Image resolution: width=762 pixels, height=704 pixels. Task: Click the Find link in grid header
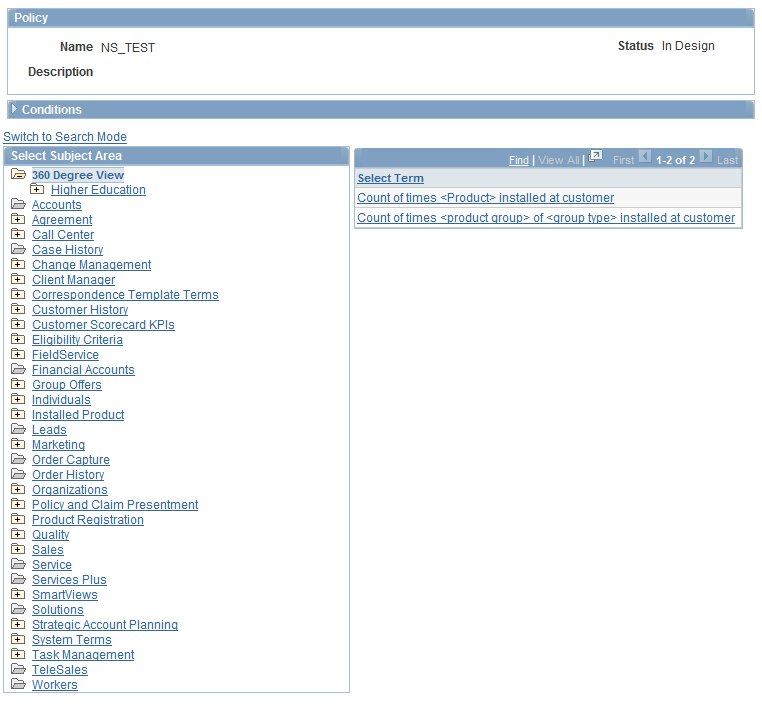pos(519,160)
